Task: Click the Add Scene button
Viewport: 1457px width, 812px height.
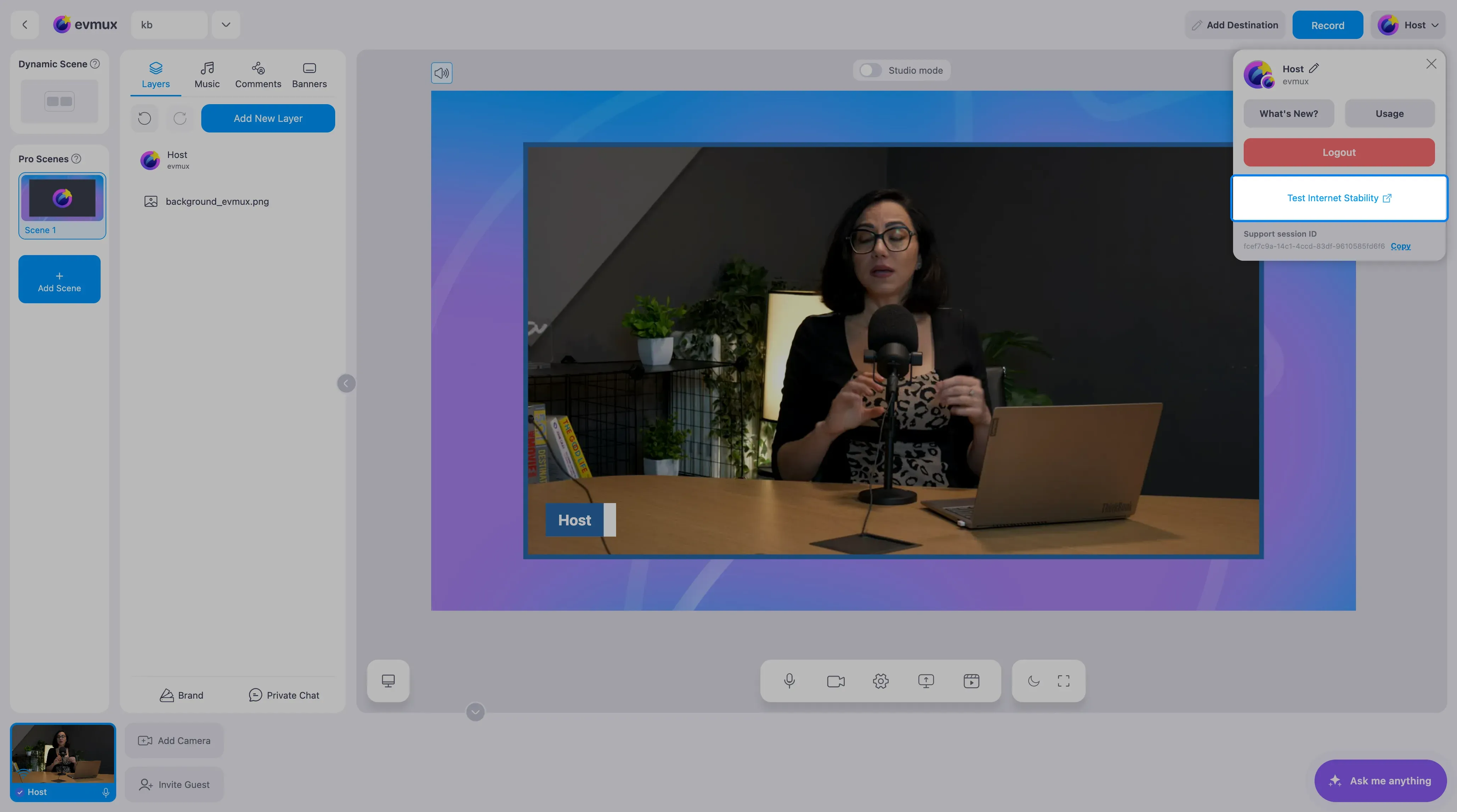Action: point(60,279)
